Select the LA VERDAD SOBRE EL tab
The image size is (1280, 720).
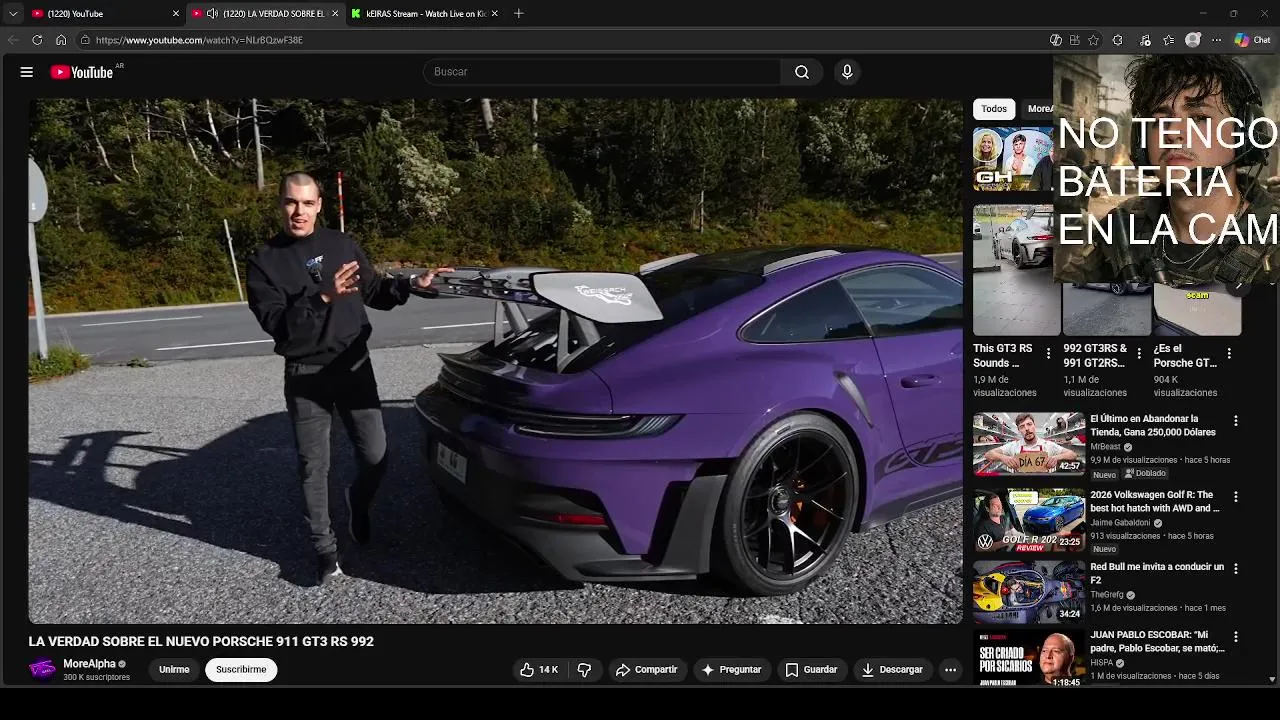(264, 14)
